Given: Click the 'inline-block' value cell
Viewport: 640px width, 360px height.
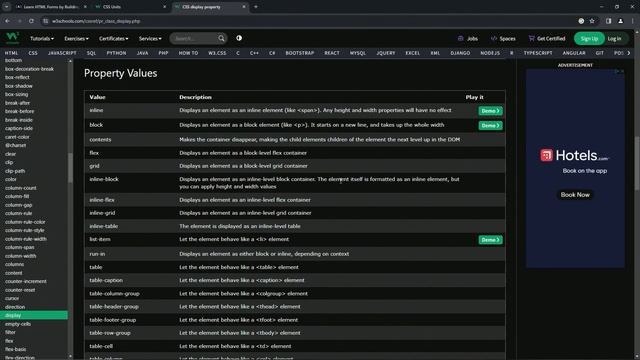Looking at the screenshot, I should tap(104, 179).
